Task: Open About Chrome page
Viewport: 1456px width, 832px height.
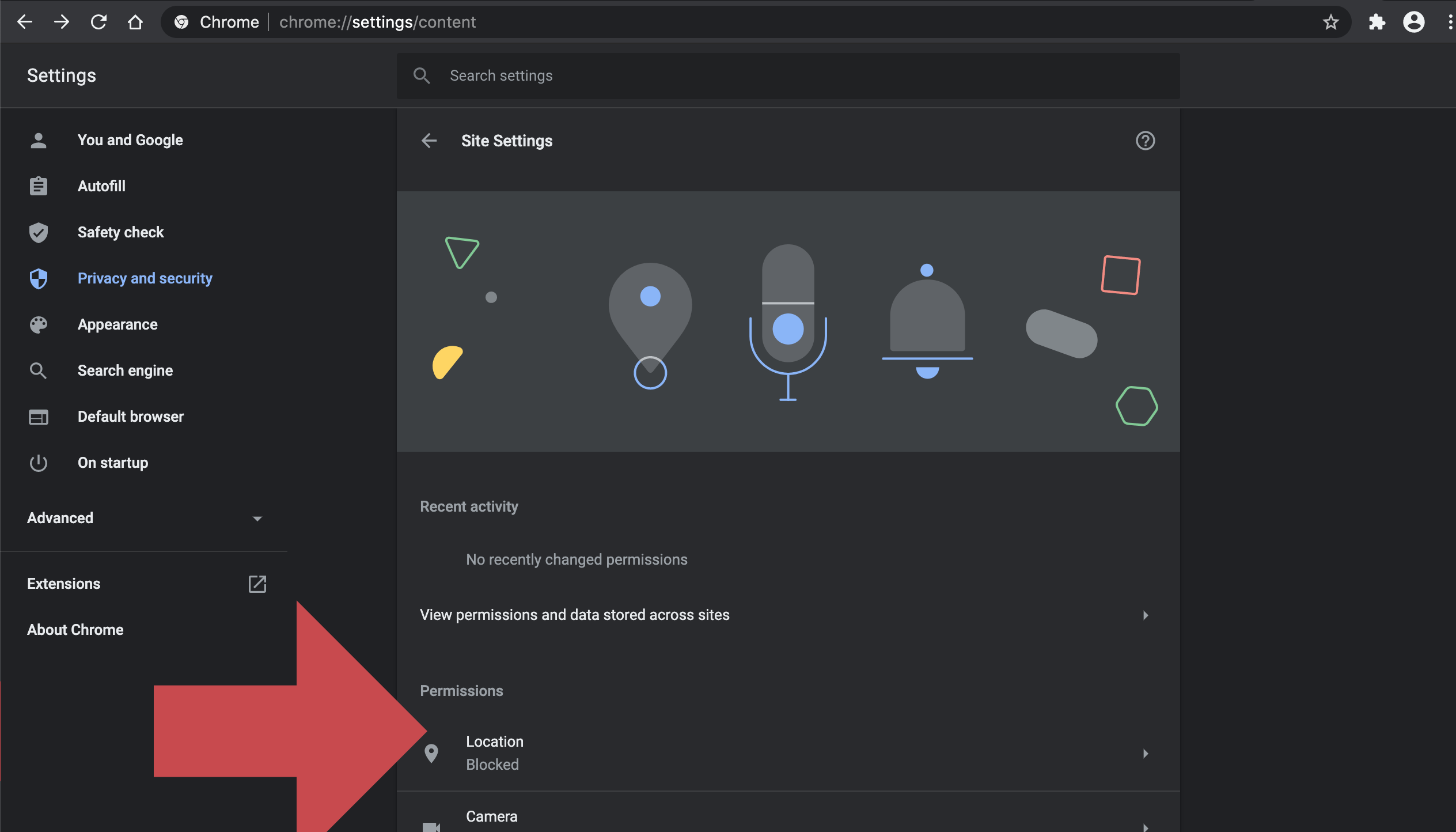Action: (x=75, y=630)
